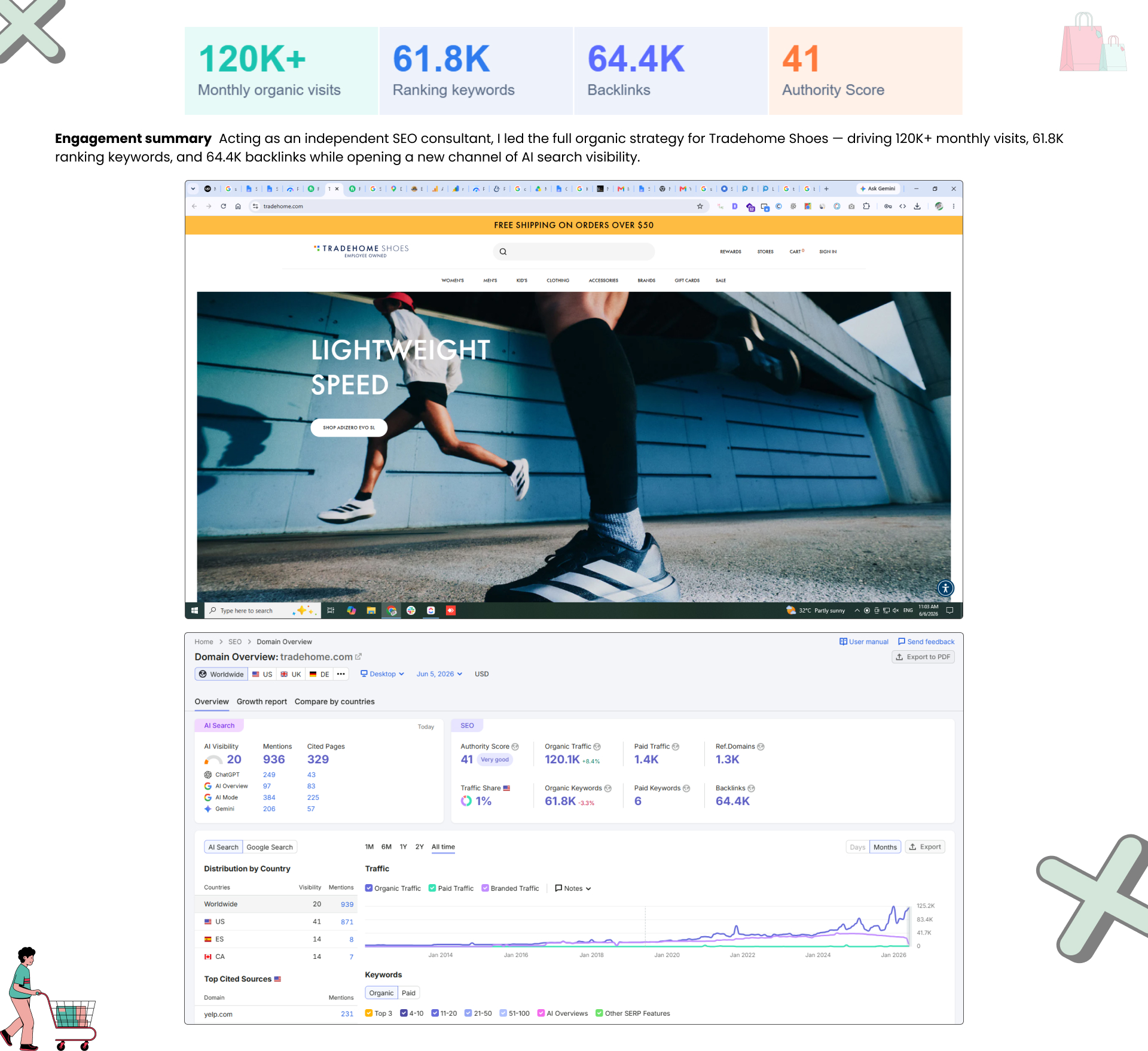
Task: Go to Chrome's home page button
Action: pyautogui.click(x=238, y=206)
